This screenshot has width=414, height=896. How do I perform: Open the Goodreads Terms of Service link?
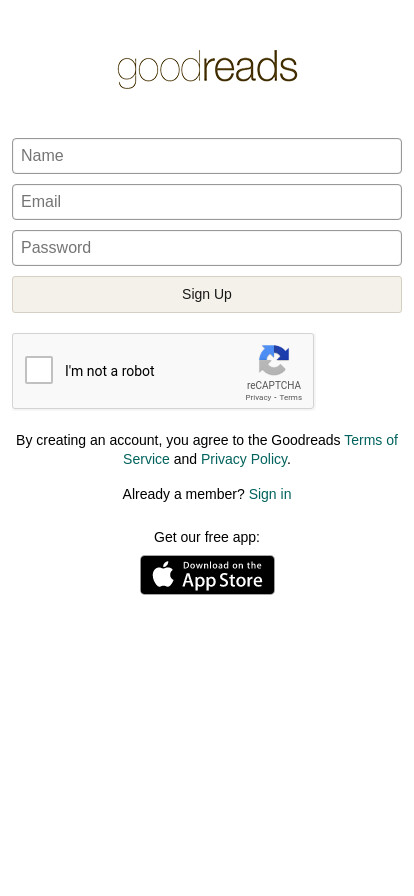pos(371,441)
